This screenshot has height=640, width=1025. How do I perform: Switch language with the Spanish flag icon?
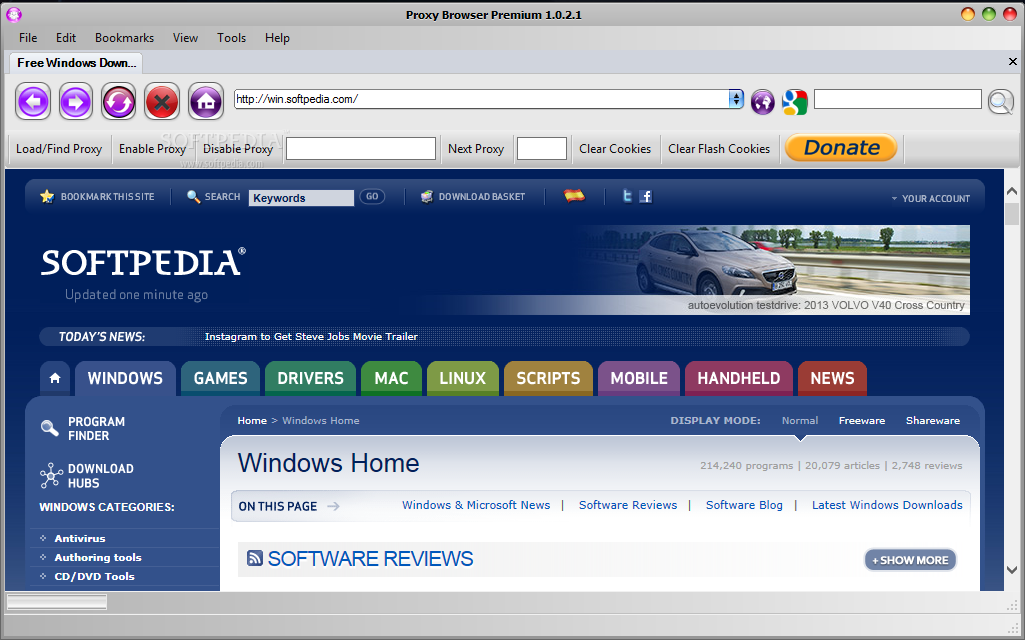click(x=575, y=195)
